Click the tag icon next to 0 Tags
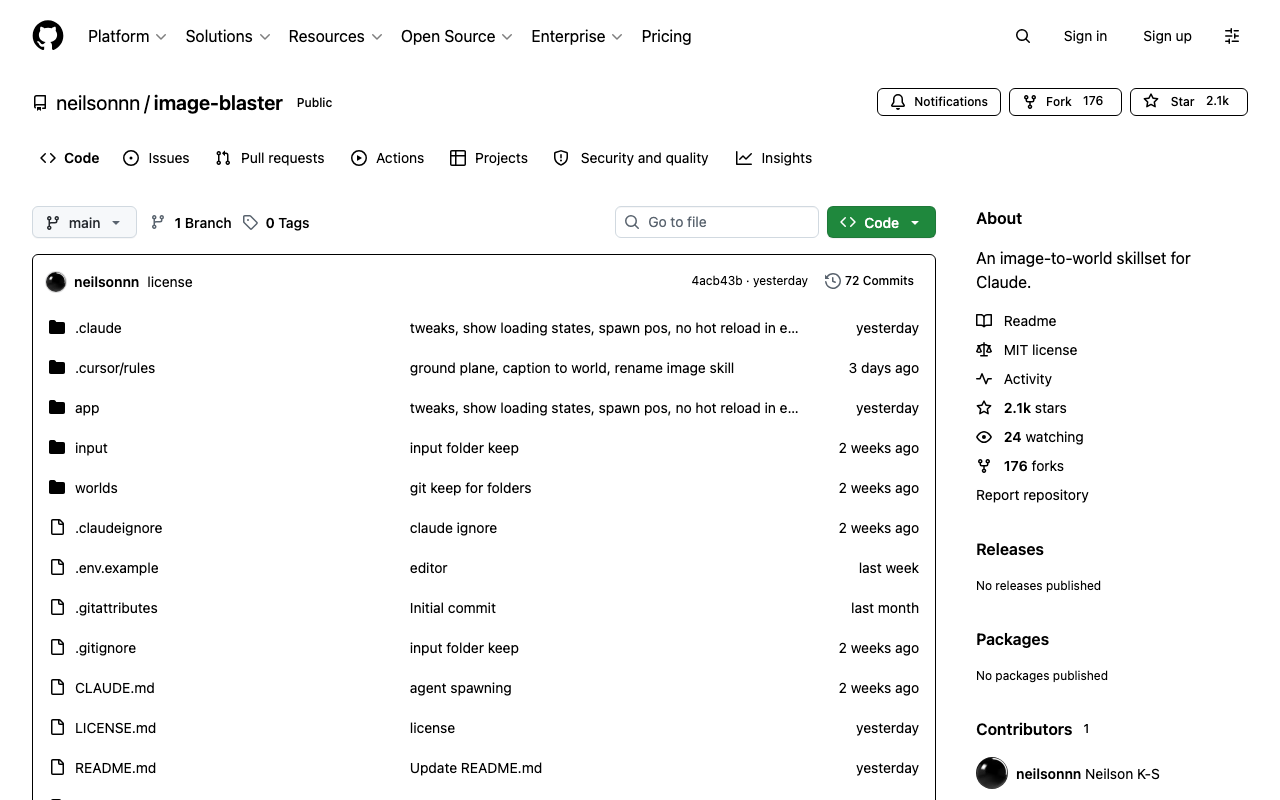Image resolution: width=1280 pixels, height=800 pixels. click(x=250, y=223)
